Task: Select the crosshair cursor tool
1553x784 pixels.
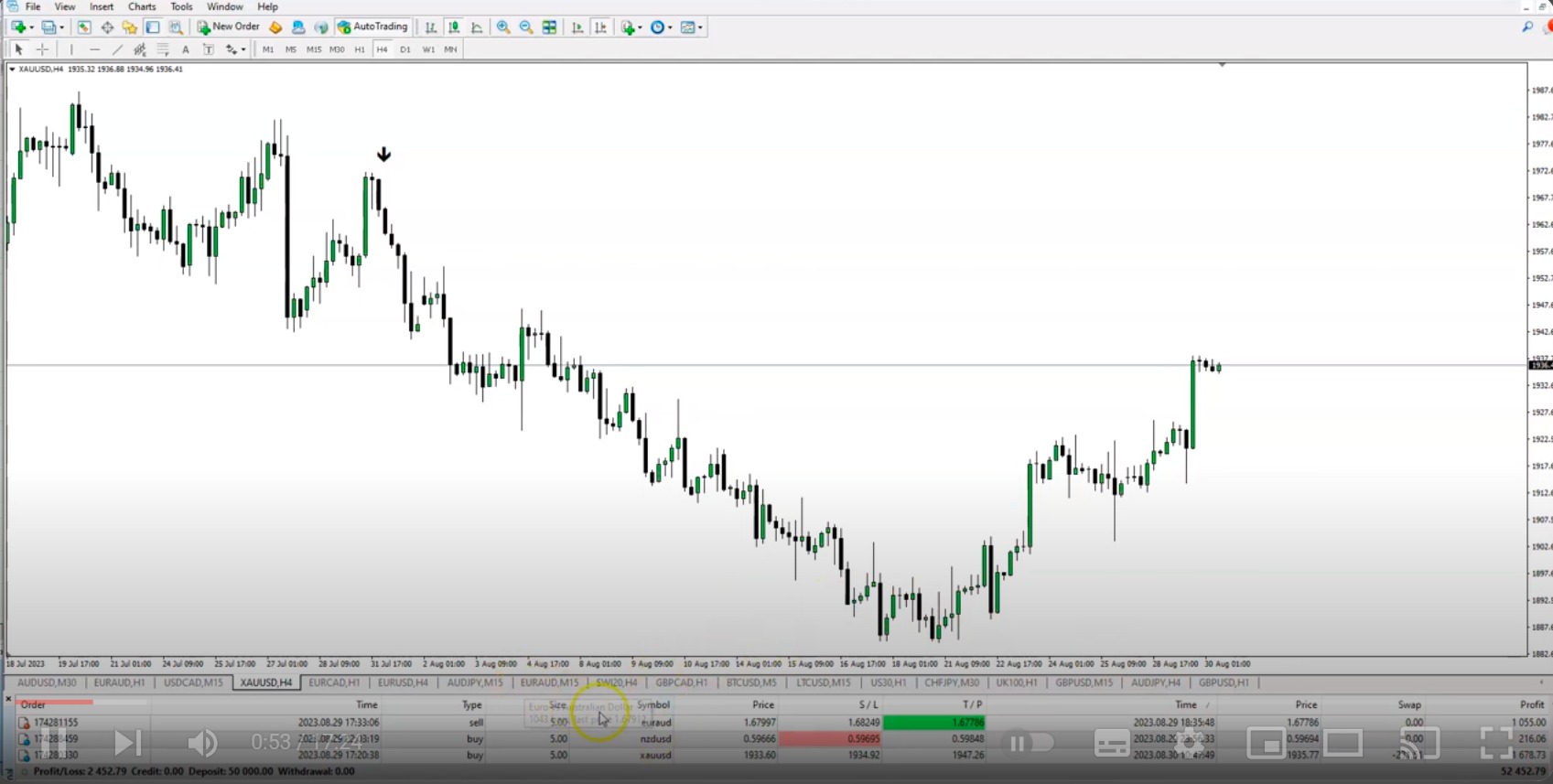Action: pyautogui.click(x=42, y=49)
